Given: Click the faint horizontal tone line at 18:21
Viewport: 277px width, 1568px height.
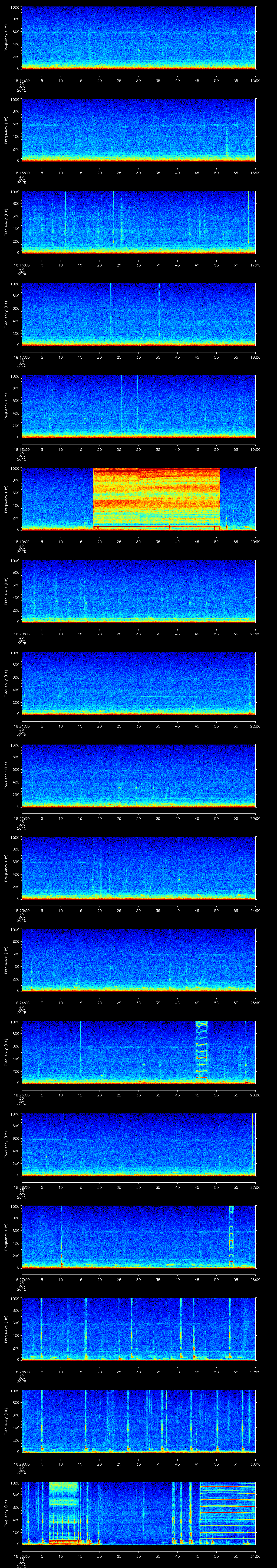Looking at the screenshot, I should tap(169, 697).
